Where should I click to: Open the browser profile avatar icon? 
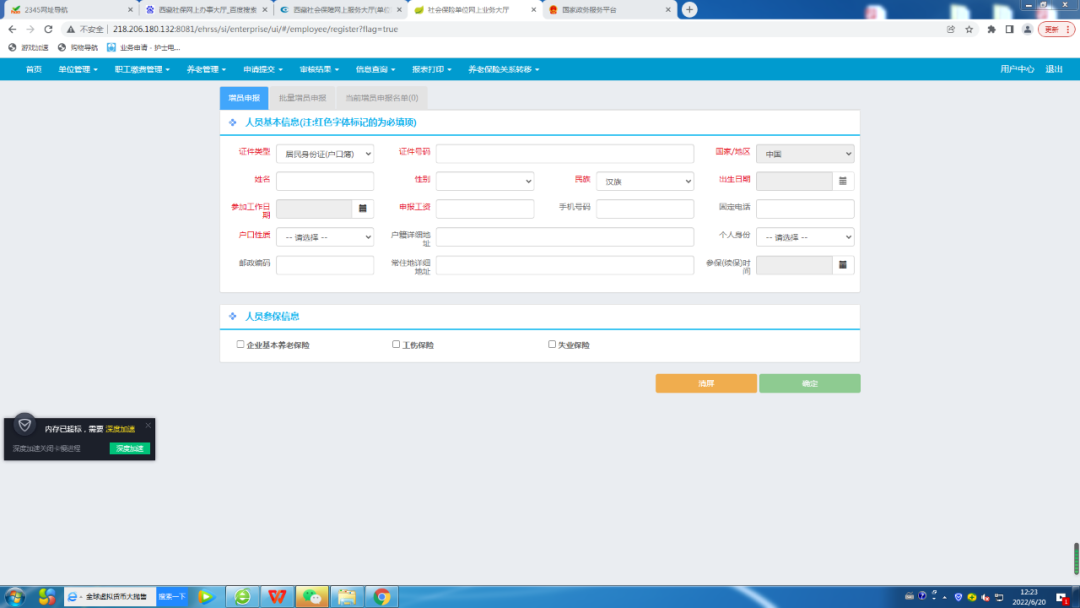[1027, 29]
